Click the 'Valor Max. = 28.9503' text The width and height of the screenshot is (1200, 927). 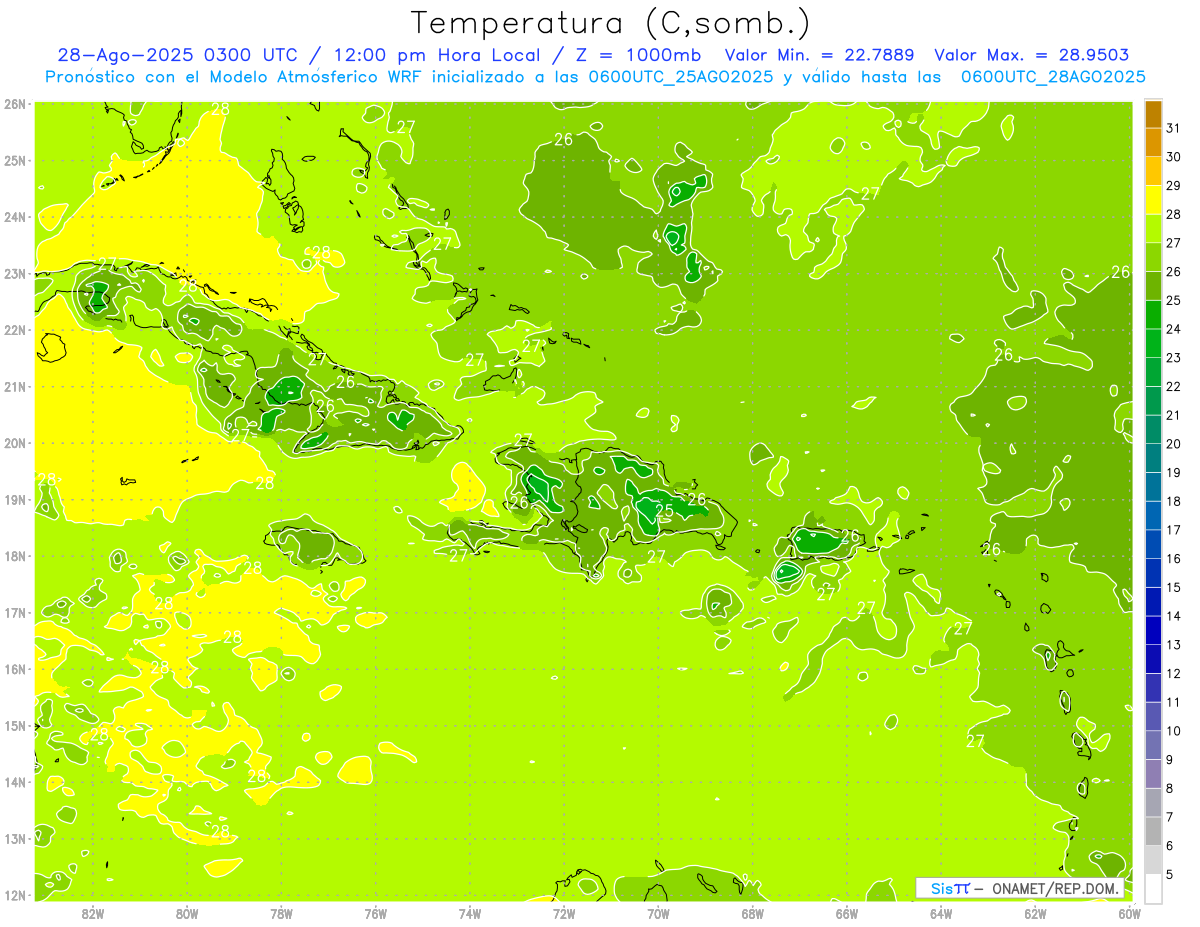click(x=1032, y=55)
